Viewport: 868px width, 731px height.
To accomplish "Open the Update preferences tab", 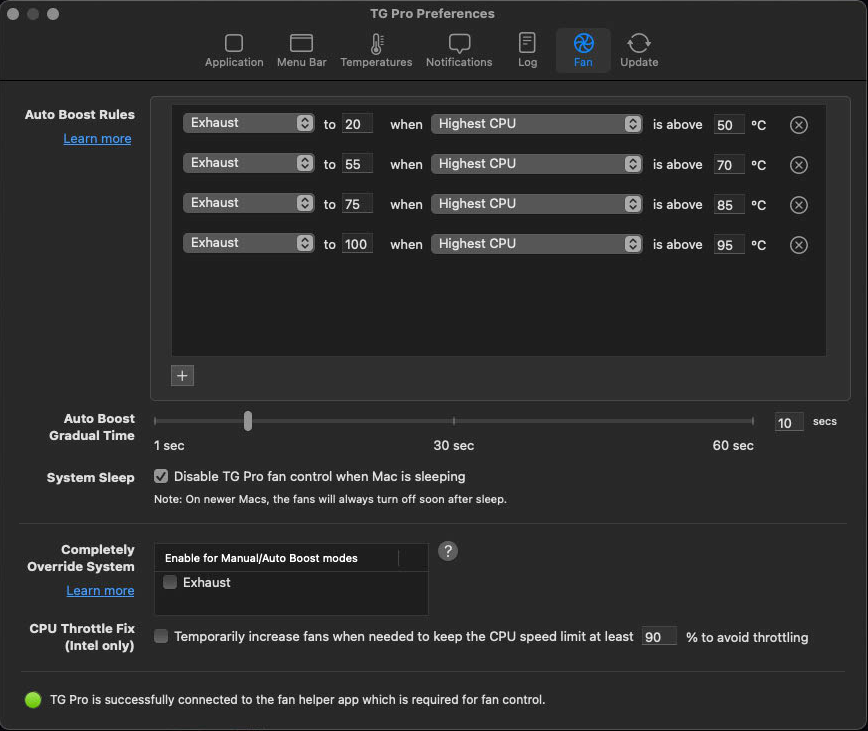I will (639, 50).
